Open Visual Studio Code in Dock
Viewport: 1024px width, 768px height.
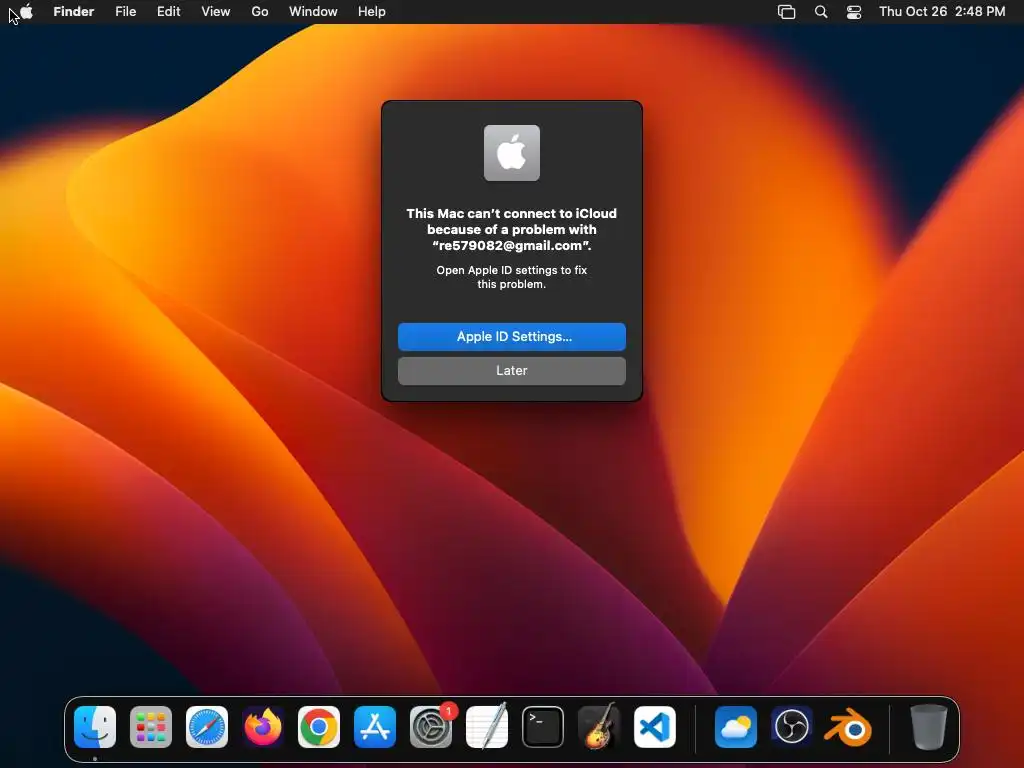655,727
